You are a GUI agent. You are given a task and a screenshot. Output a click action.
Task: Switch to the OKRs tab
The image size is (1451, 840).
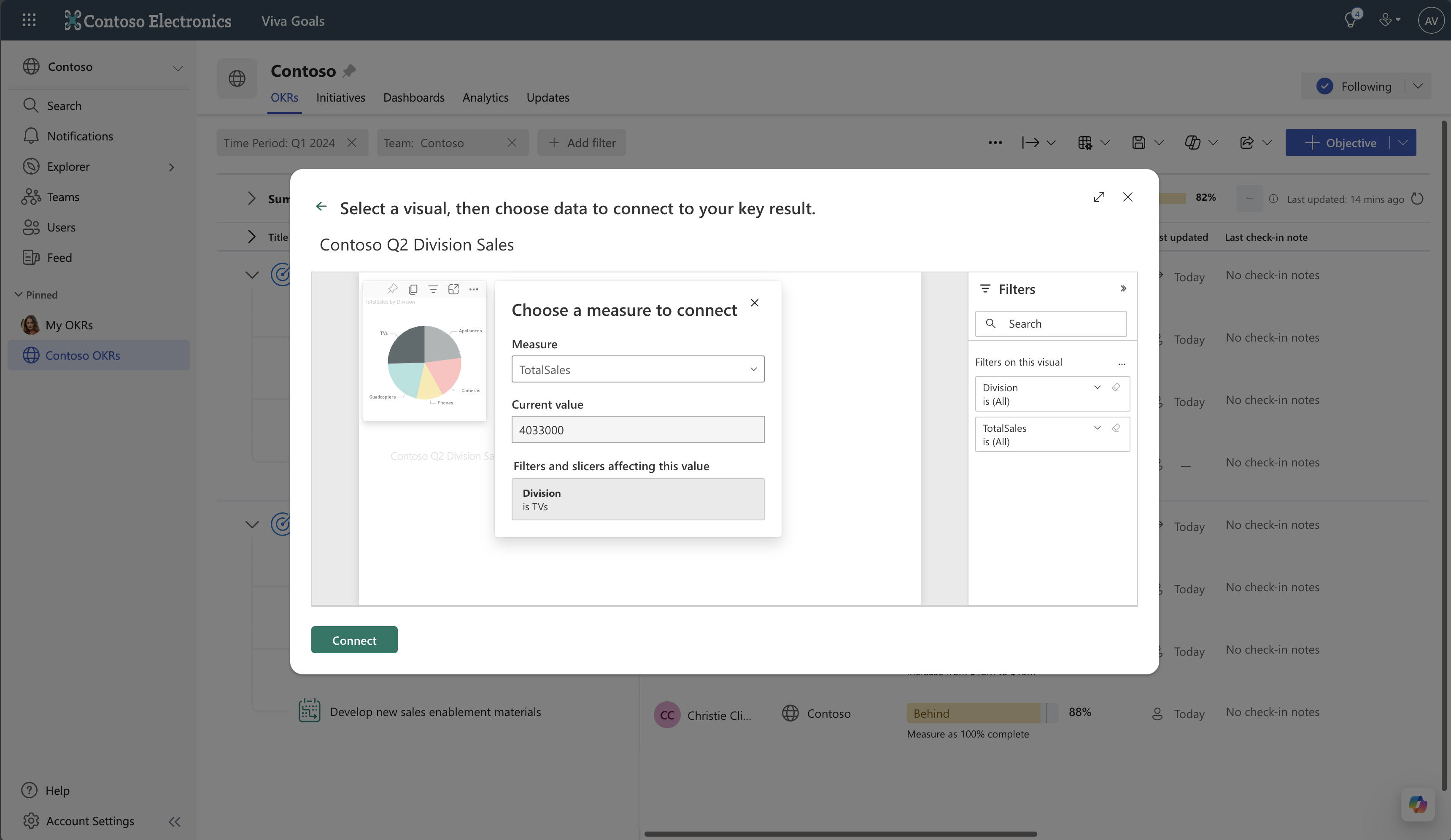(x=284, y=97)
